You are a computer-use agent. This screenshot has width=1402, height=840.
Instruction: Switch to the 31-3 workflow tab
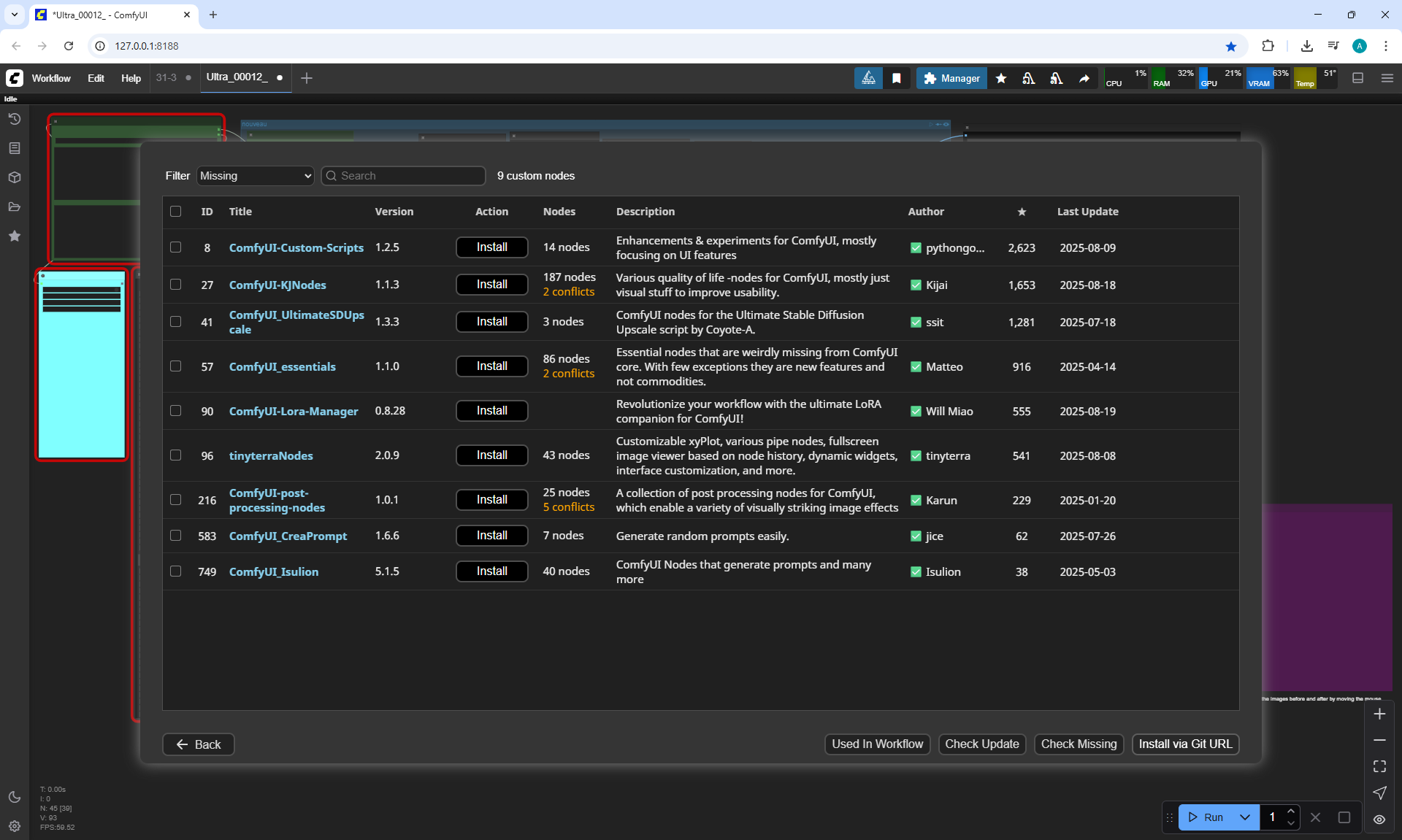166,77
